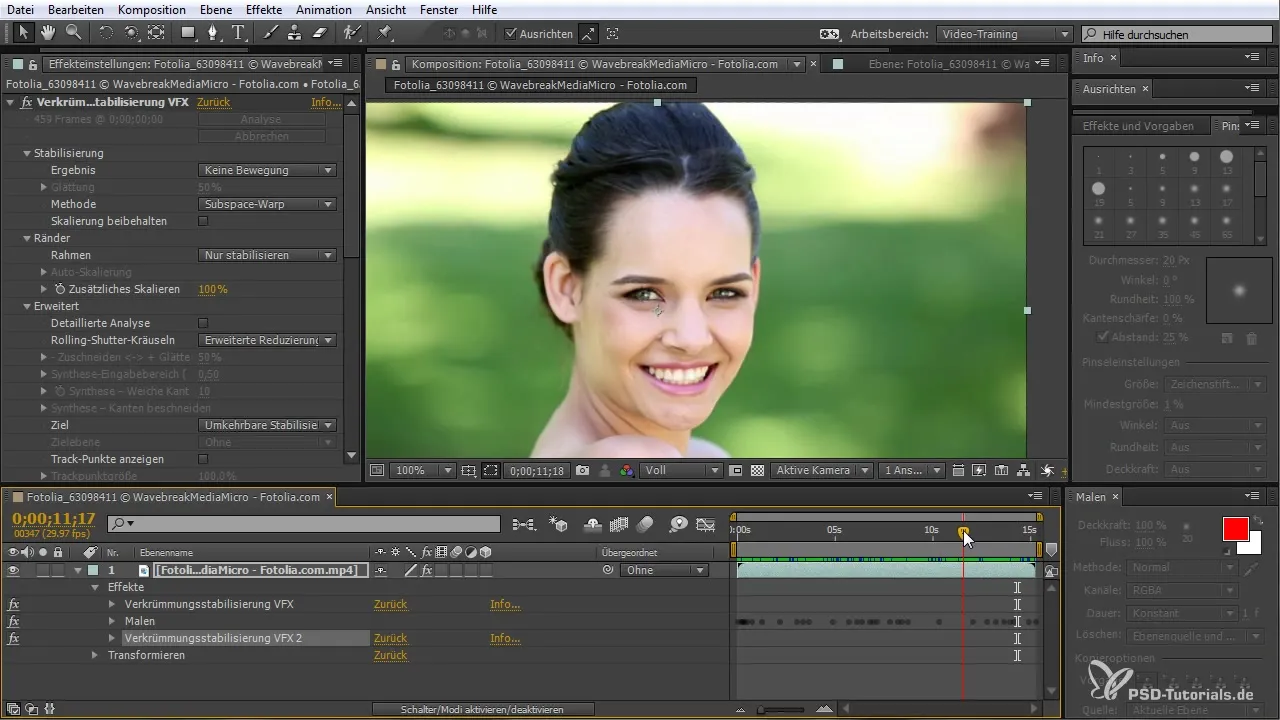Viewport: 1280px width, 720px height.
Task: Open the Komposition menu
Action: click(151, 9)
